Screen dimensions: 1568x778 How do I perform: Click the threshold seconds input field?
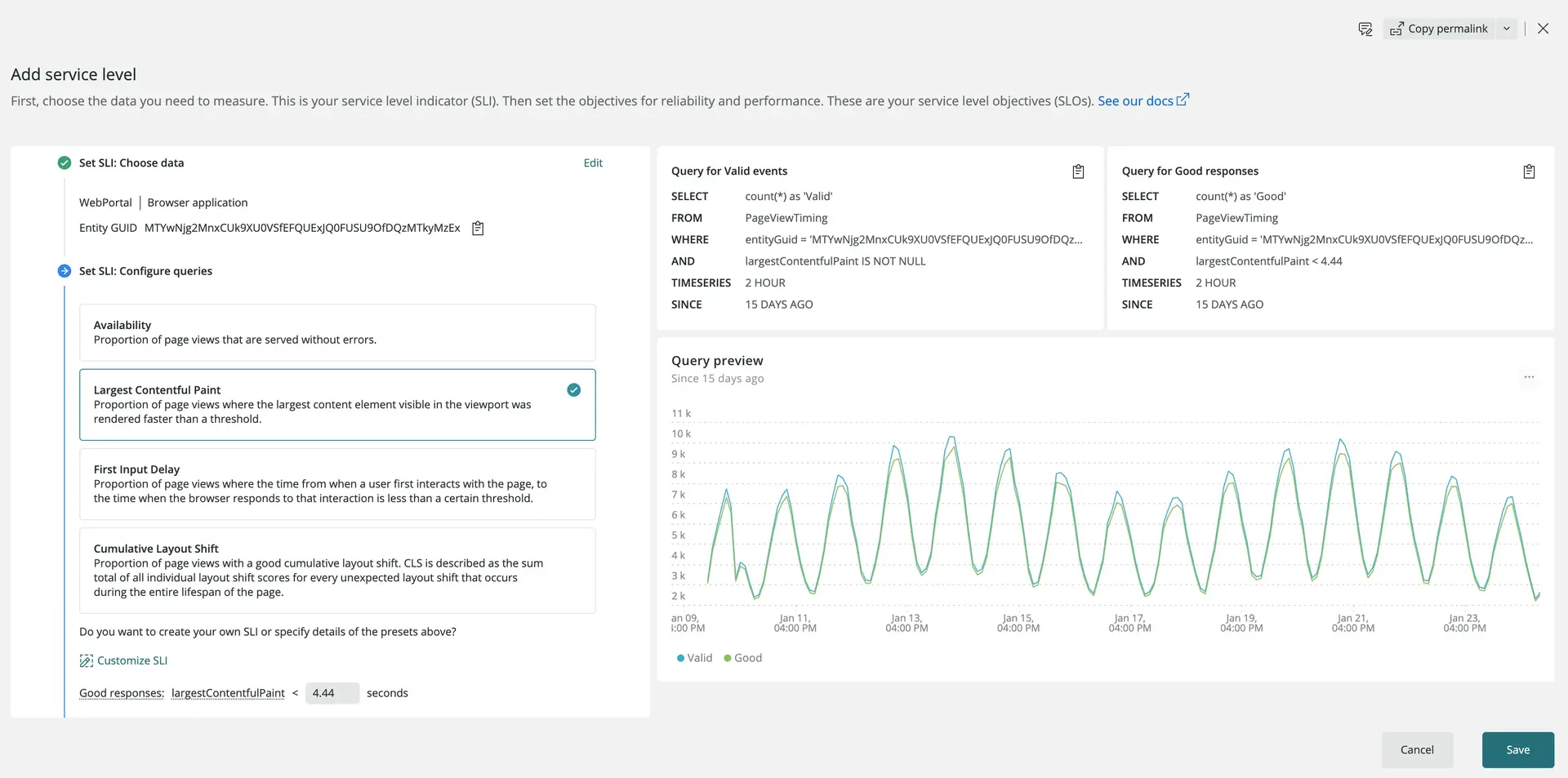(x=332, y=693)
